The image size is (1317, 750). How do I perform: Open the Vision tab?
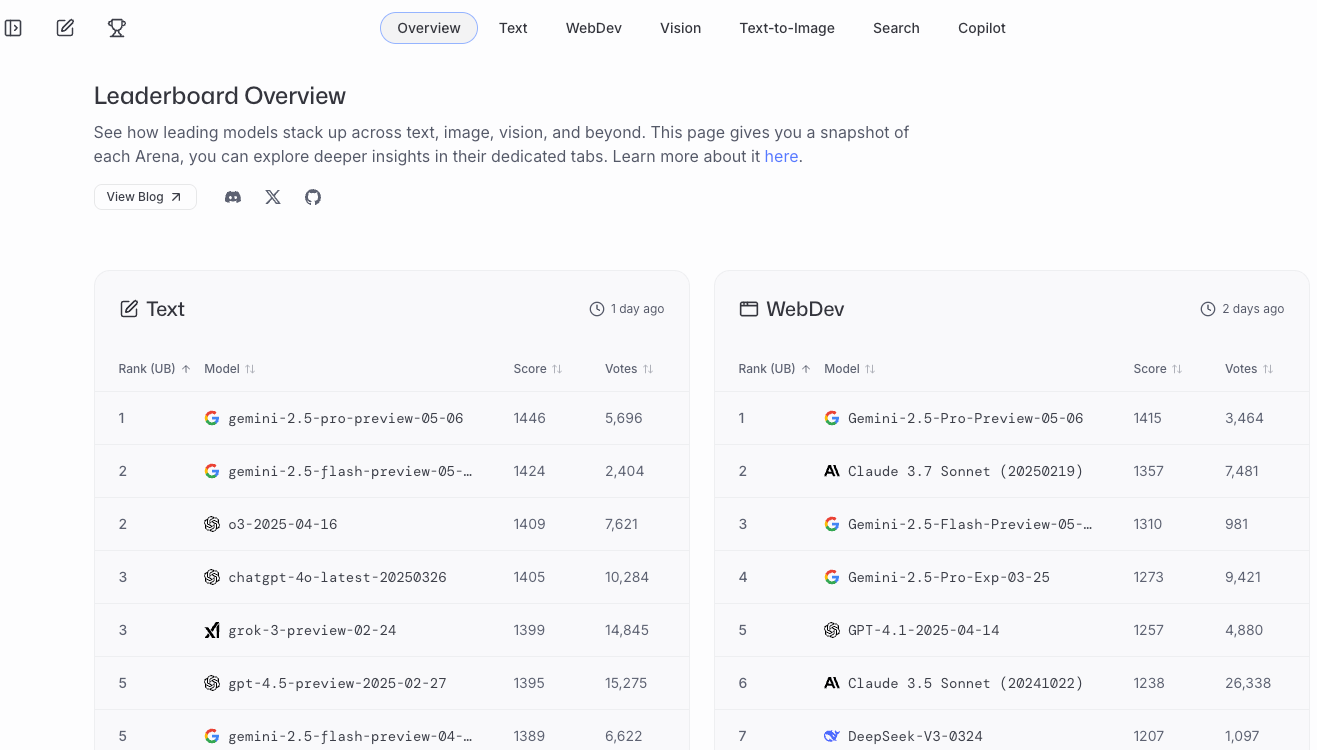[680, 28]
